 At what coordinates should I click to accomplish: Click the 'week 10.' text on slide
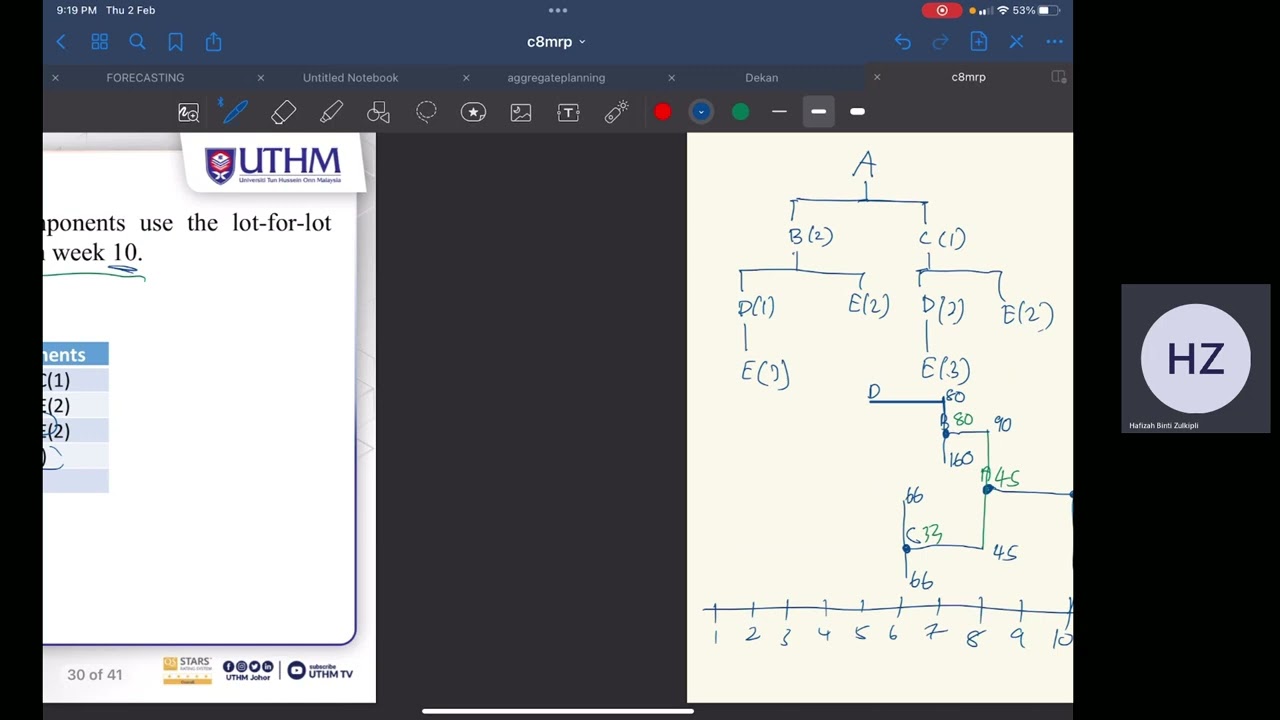(97, 252)
